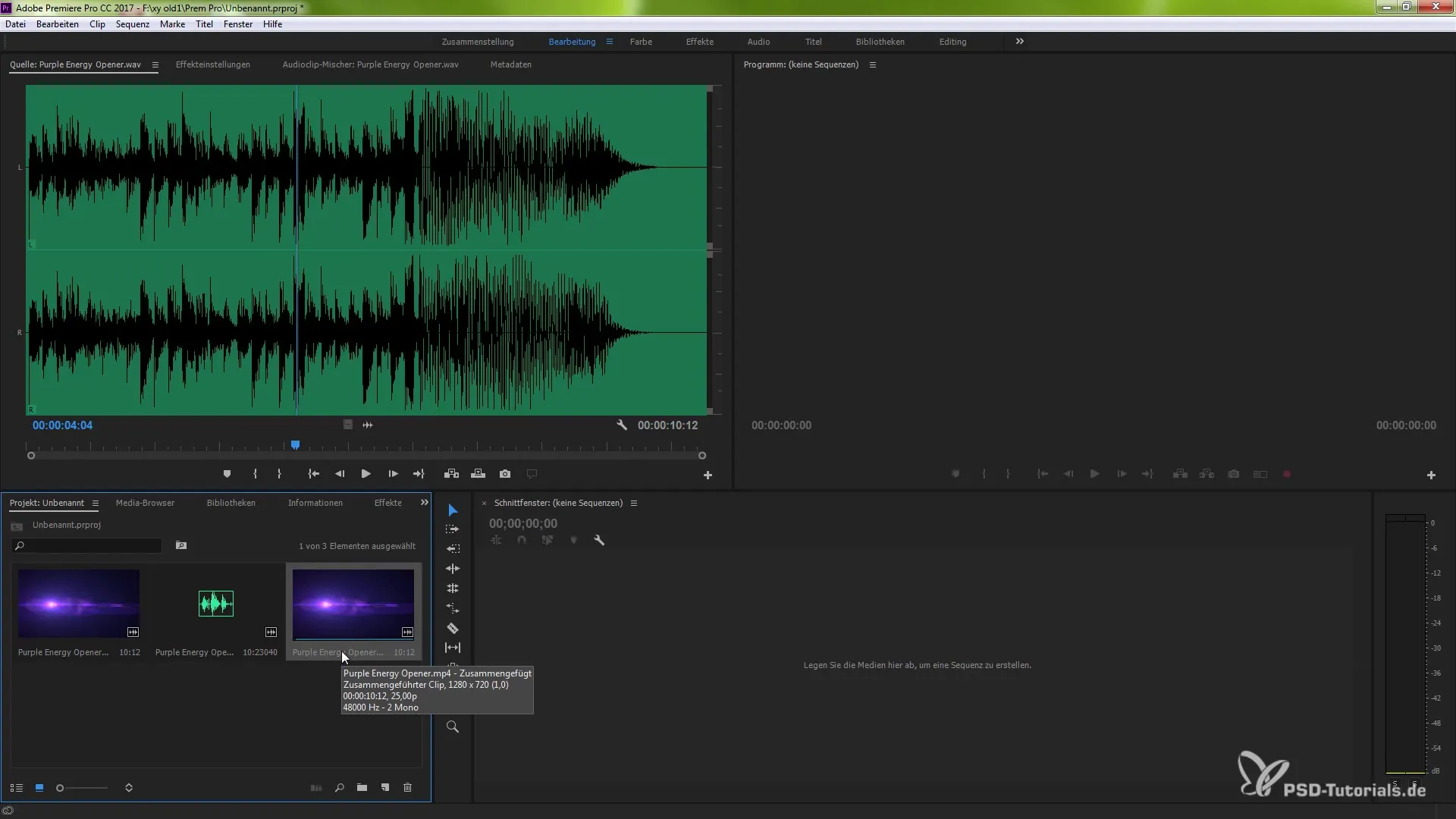
Task: Open the Sequenz menu
Action: point(133,24)
